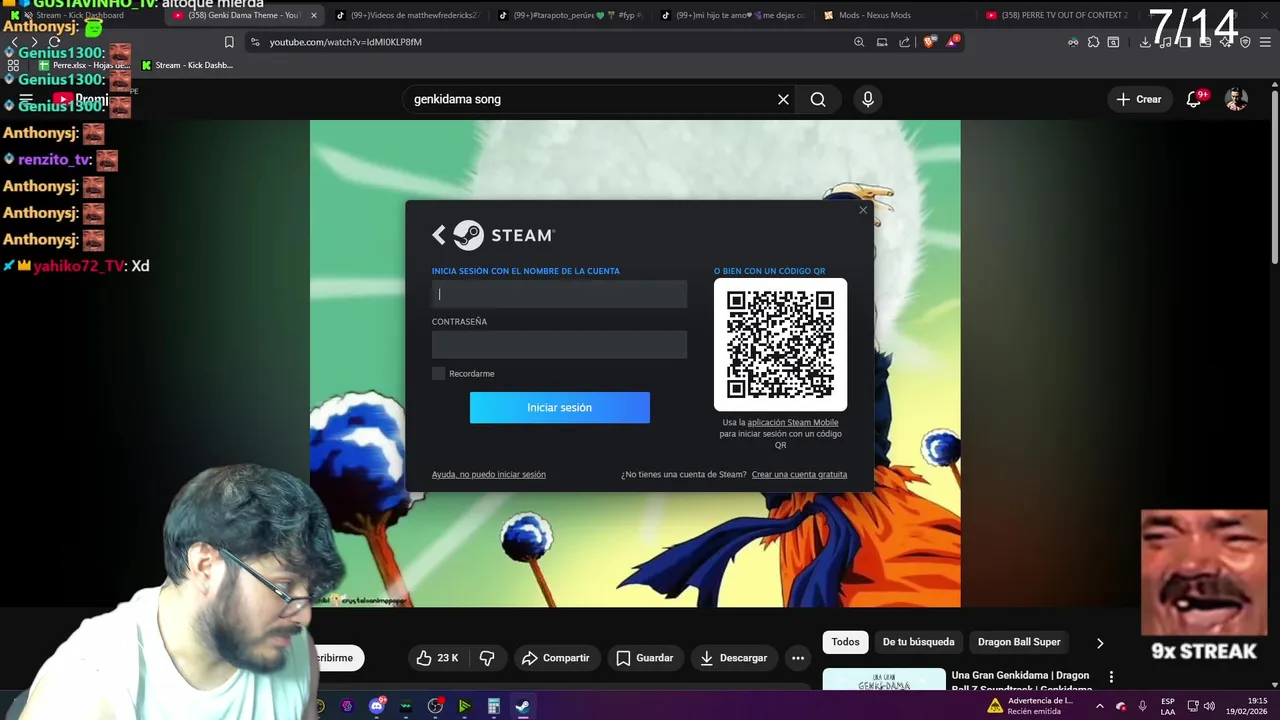Open 'Ayuda, no puedo iniciar sesión' link

[x=489, y=474]
